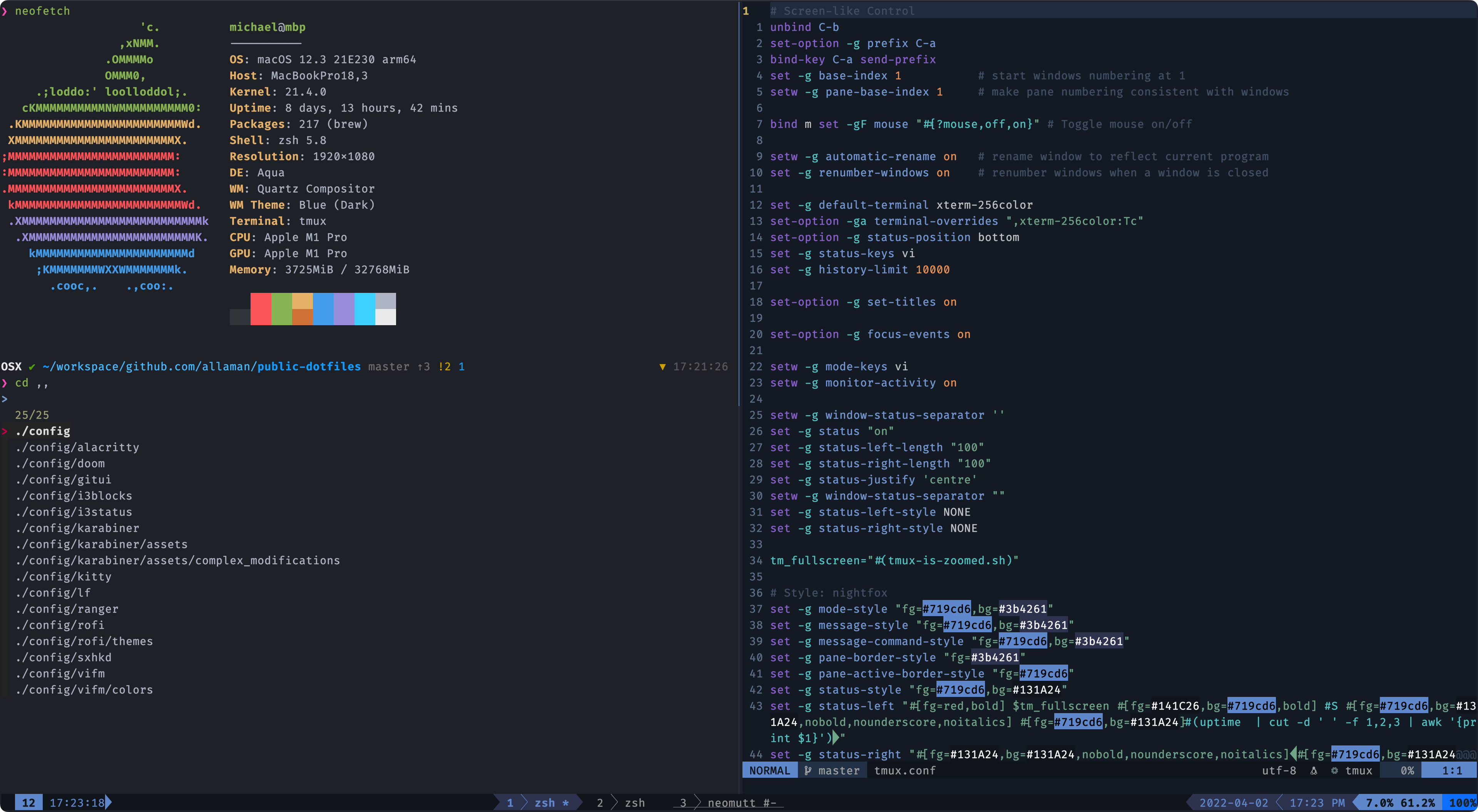Click the cyan color block in neofetch palette
Image resolution: width=1478 pixels, height=812 pixels.
364,309
